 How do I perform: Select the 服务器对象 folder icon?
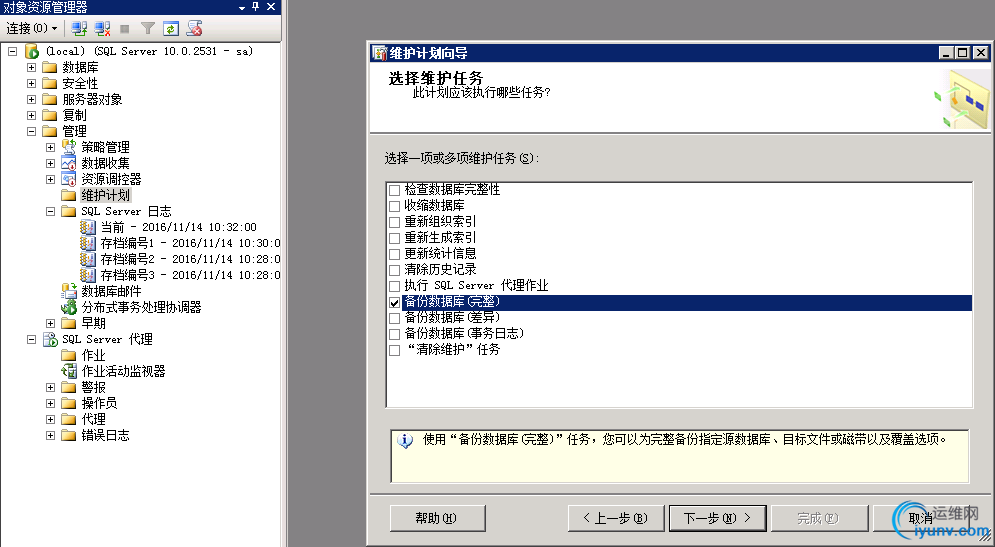(49, 99)
